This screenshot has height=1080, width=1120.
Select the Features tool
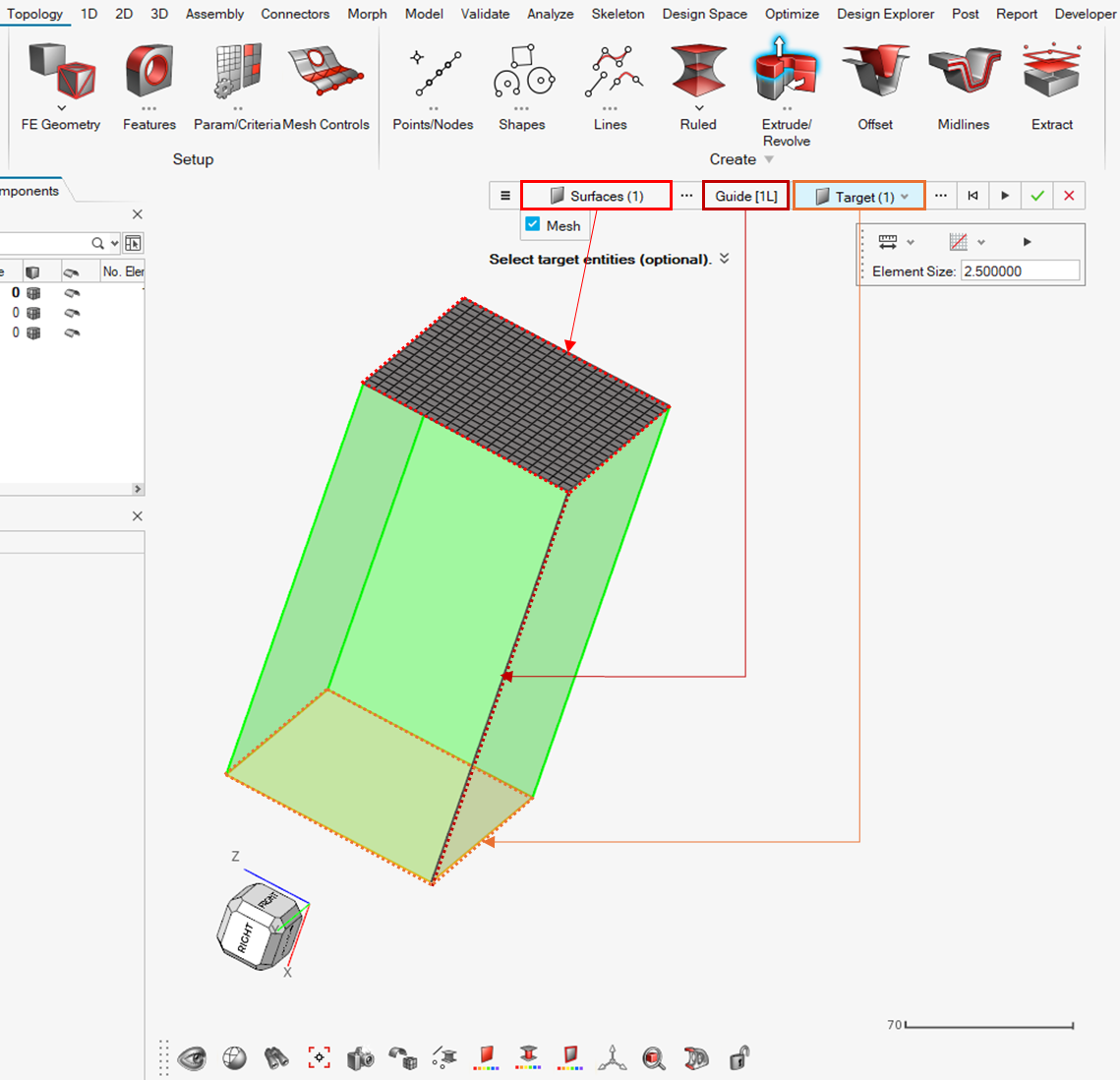(149, 86)
